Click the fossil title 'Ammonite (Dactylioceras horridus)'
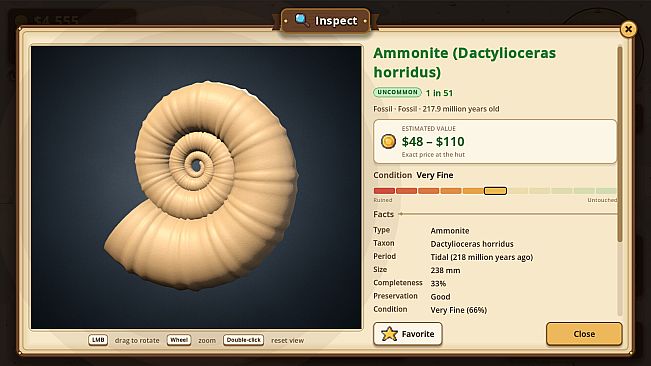 point(464,63)
